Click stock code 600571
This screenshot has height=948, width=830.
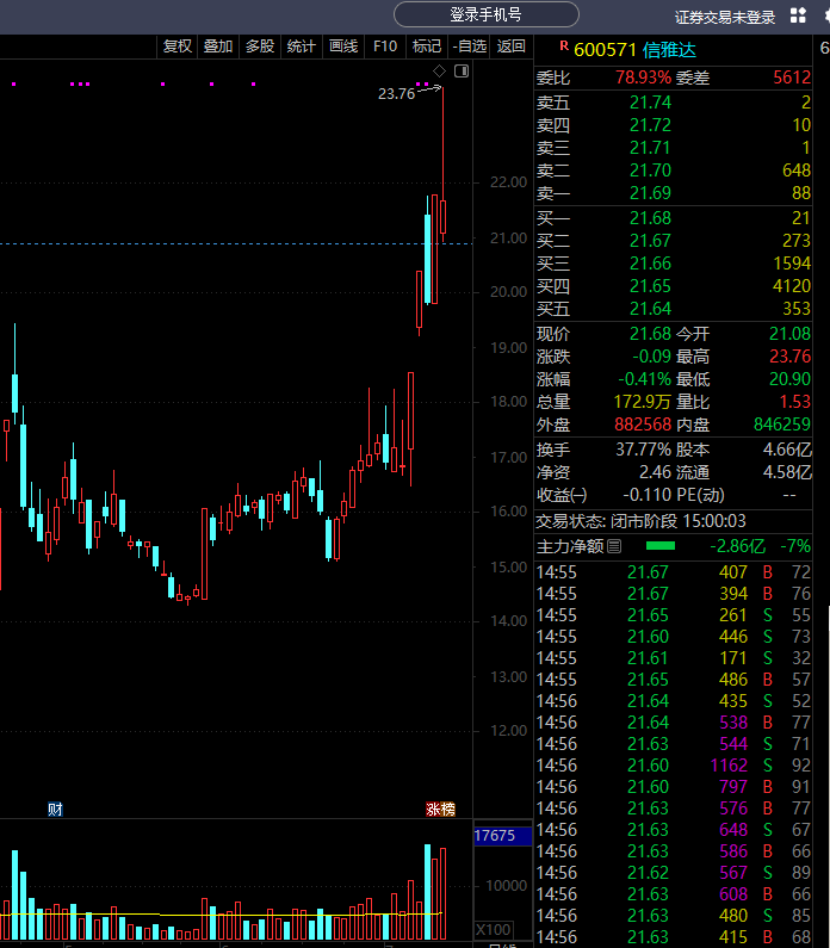click(605, 50)
